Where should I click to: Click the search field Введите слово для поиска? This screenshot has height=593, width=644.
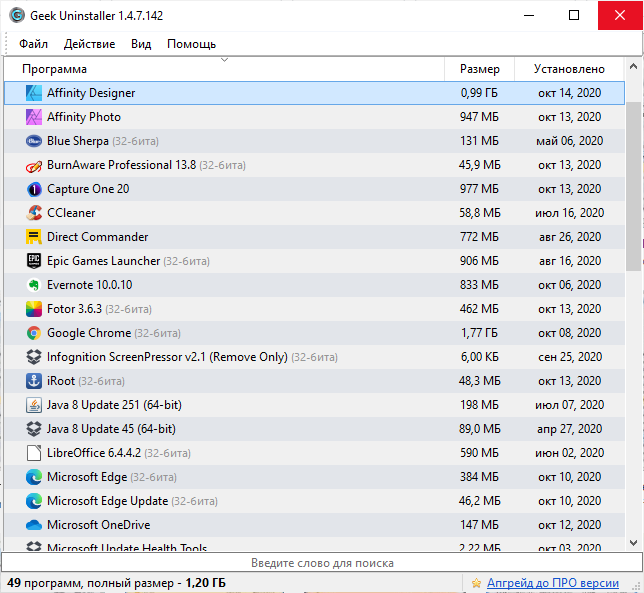[322, 563]
